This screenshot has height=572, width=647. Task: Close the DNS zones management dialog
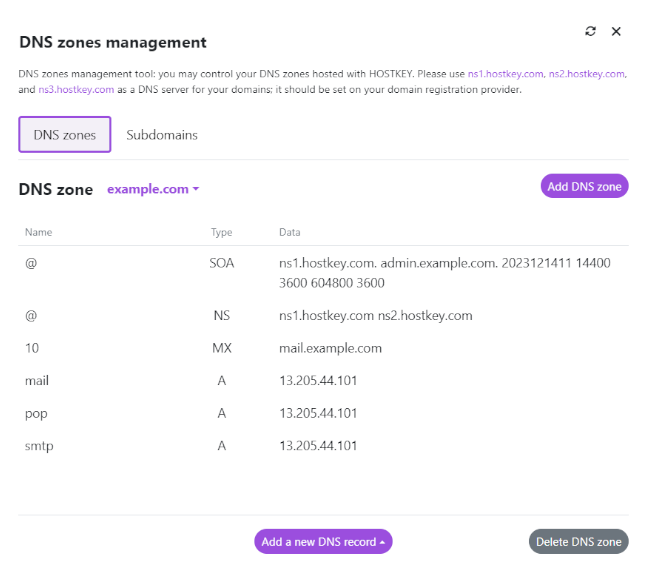pos(616,31)
